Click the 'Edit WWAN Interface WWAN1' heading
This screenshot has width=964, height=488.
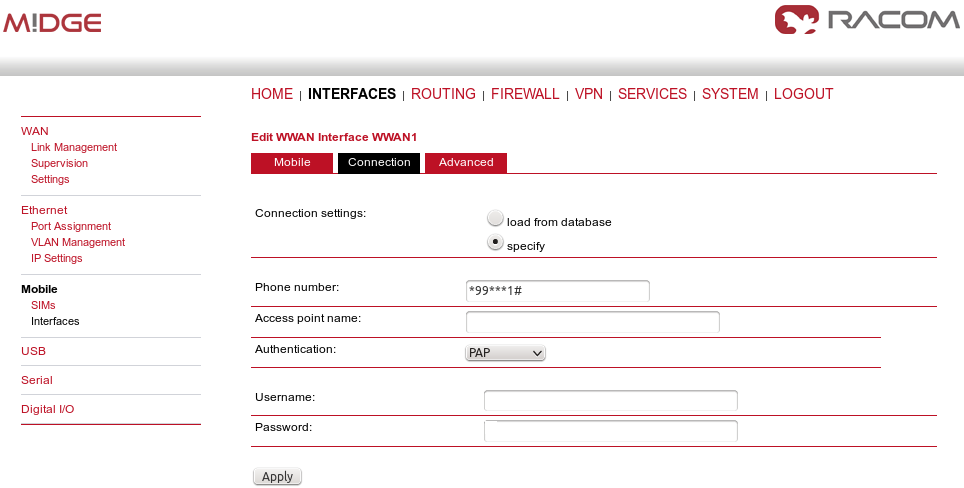[x=334, y=137]
